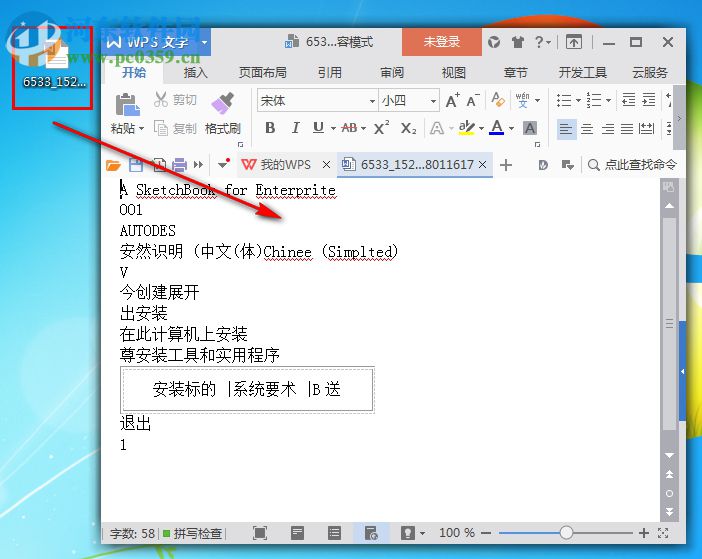
Task: Open the font size 小四 dropdown
Action: [433, 101]
